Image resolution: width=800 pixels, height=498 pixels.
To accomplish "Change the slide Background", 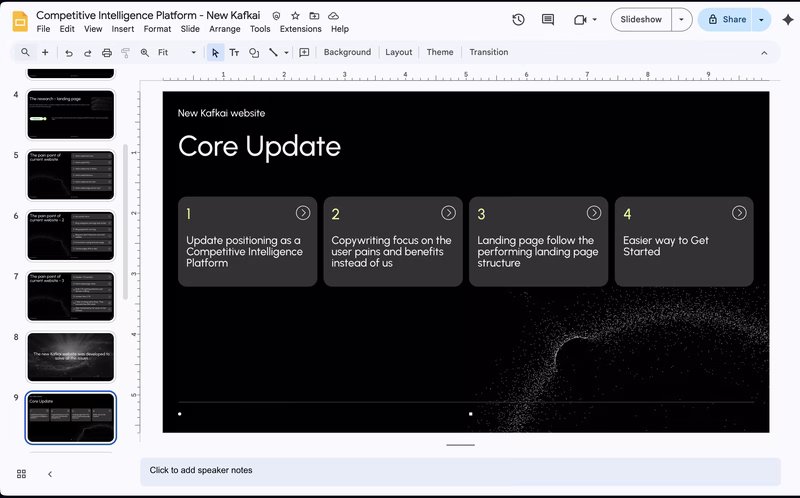I will [x=347, y=52].
